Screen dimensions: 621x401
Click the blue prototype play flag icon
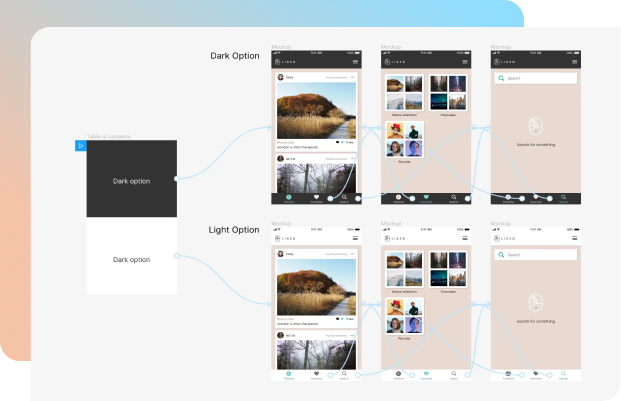click(81, 146)
